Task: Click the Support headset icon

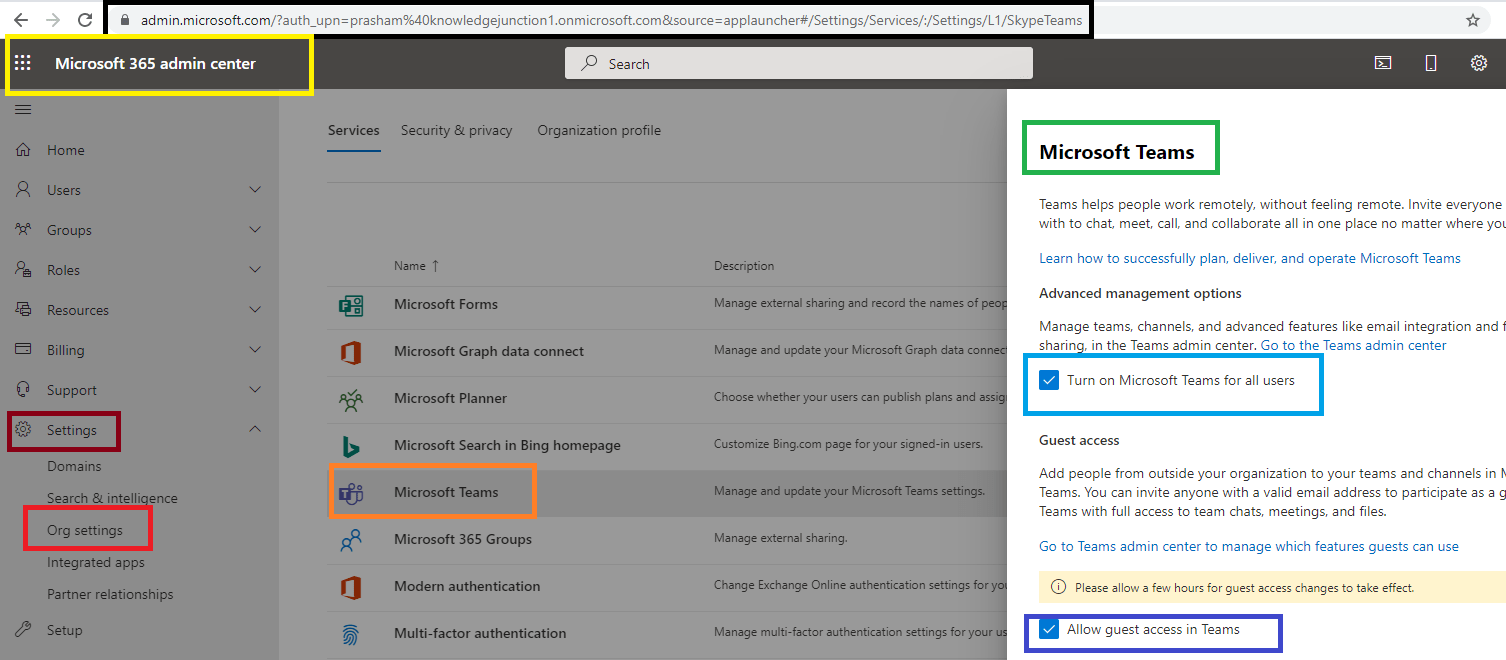Action: pos(23,390)
